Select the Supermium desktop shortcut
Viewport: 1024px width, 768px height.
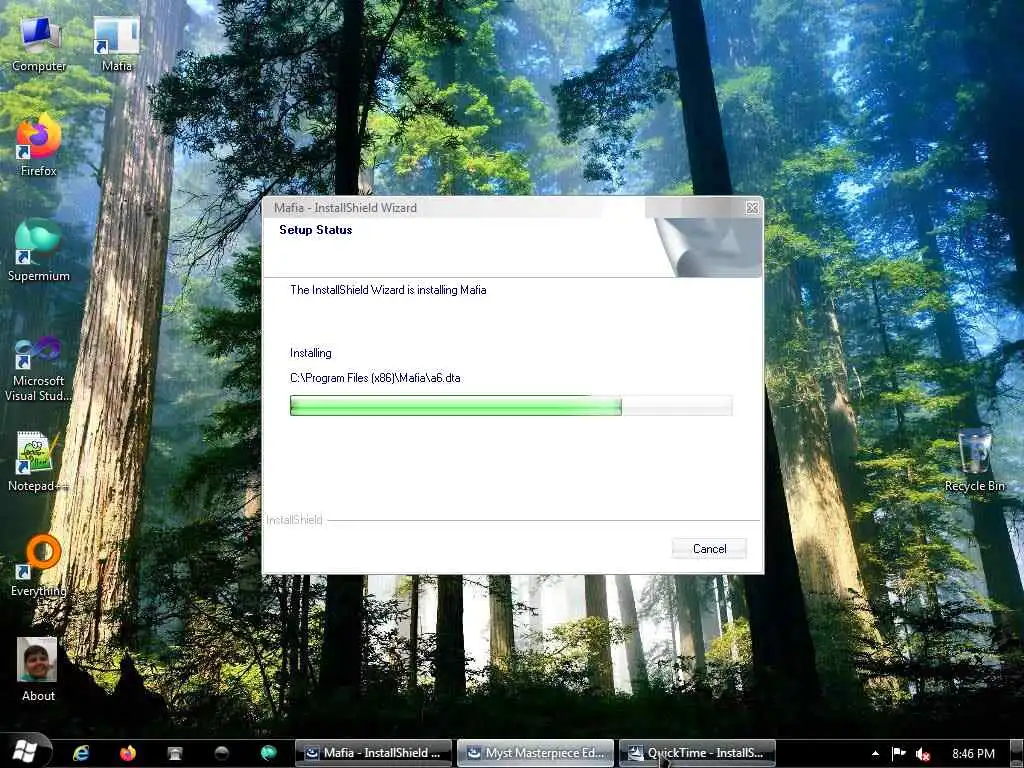coord(39,250)
